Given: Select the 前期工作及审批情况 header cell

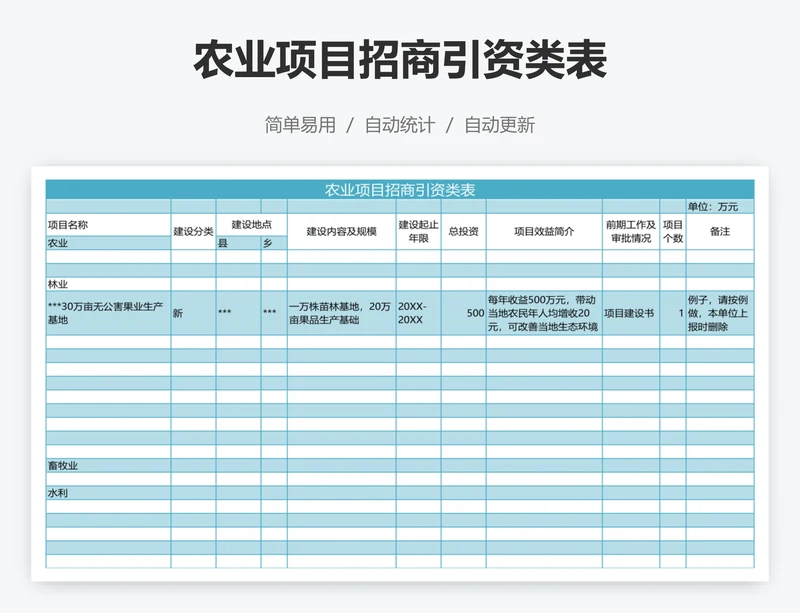Looking at the screenshot, I should click(x=631, y=232).
